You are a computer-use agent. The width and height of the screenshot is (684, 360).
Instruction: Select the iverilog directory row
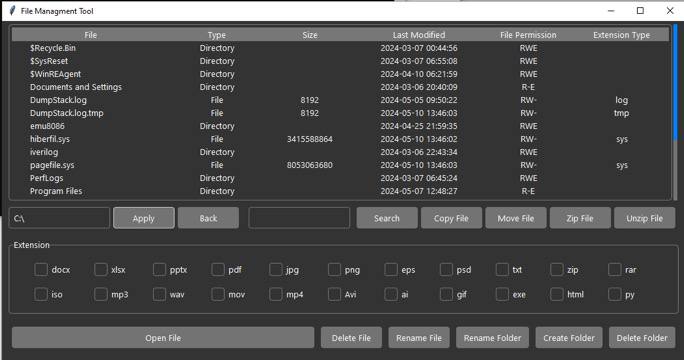point(340,152)
